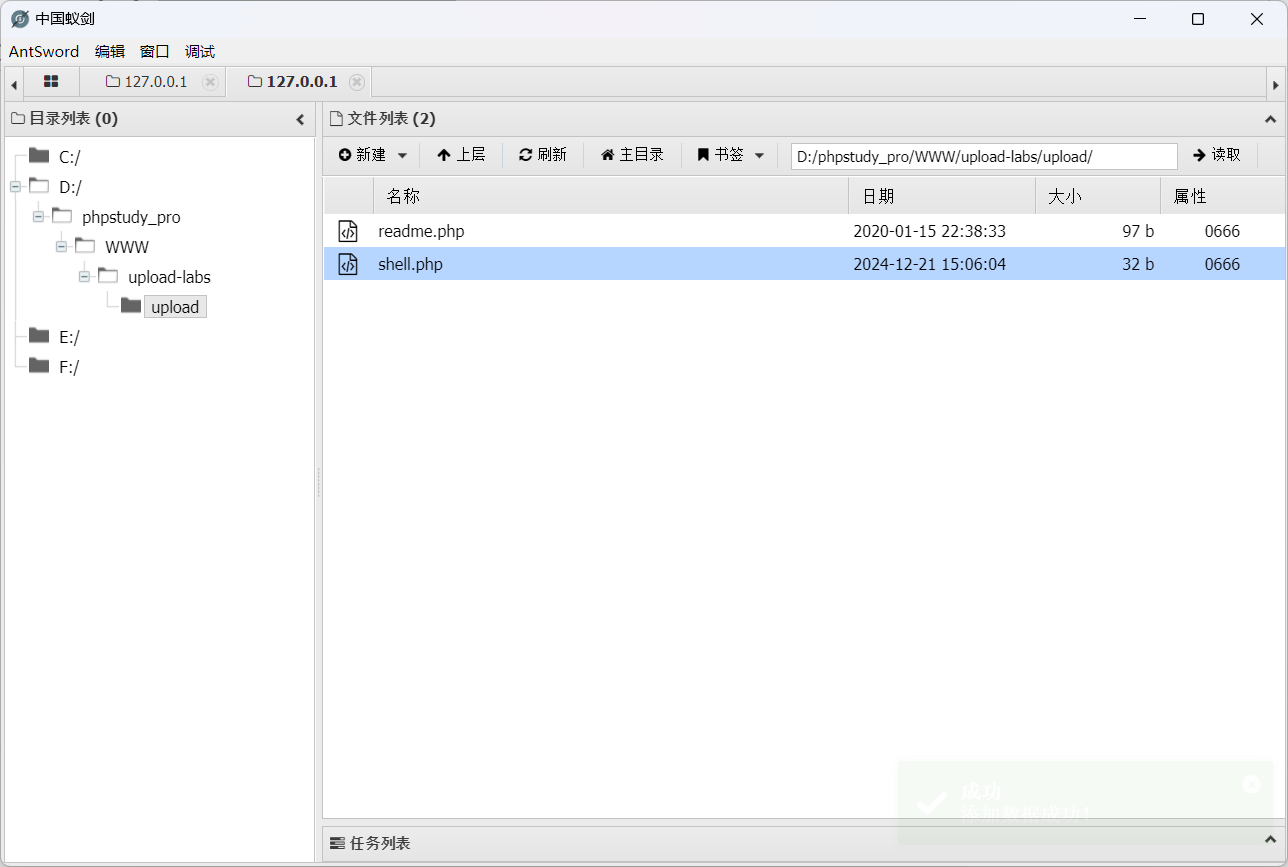Sort by 大小 column header

tap(1098, 196)
